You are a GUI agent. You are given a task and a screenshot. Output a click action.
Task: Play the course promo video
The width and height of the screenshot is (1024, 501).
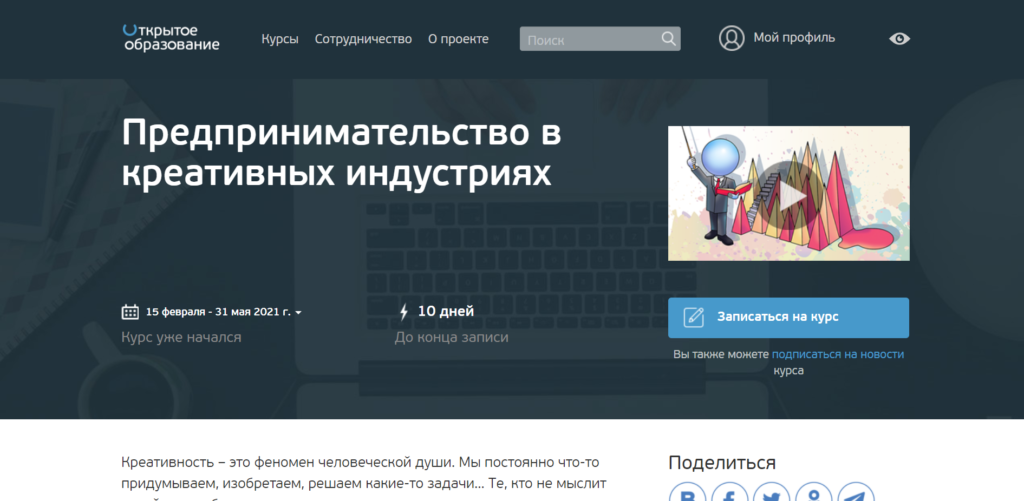[x=788, y=193]
